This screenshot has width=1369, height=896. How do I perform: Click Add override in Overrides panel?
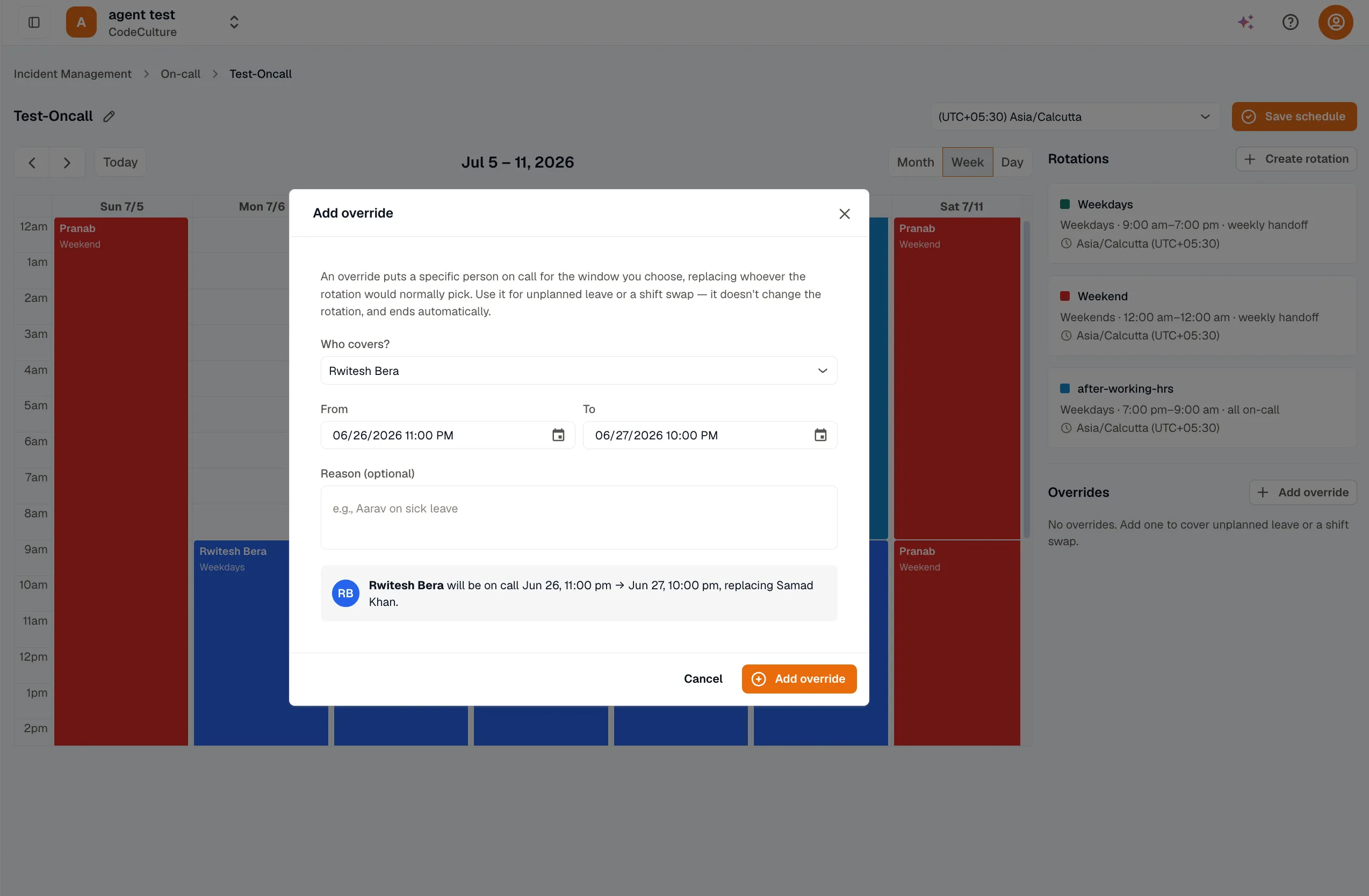1303,492
